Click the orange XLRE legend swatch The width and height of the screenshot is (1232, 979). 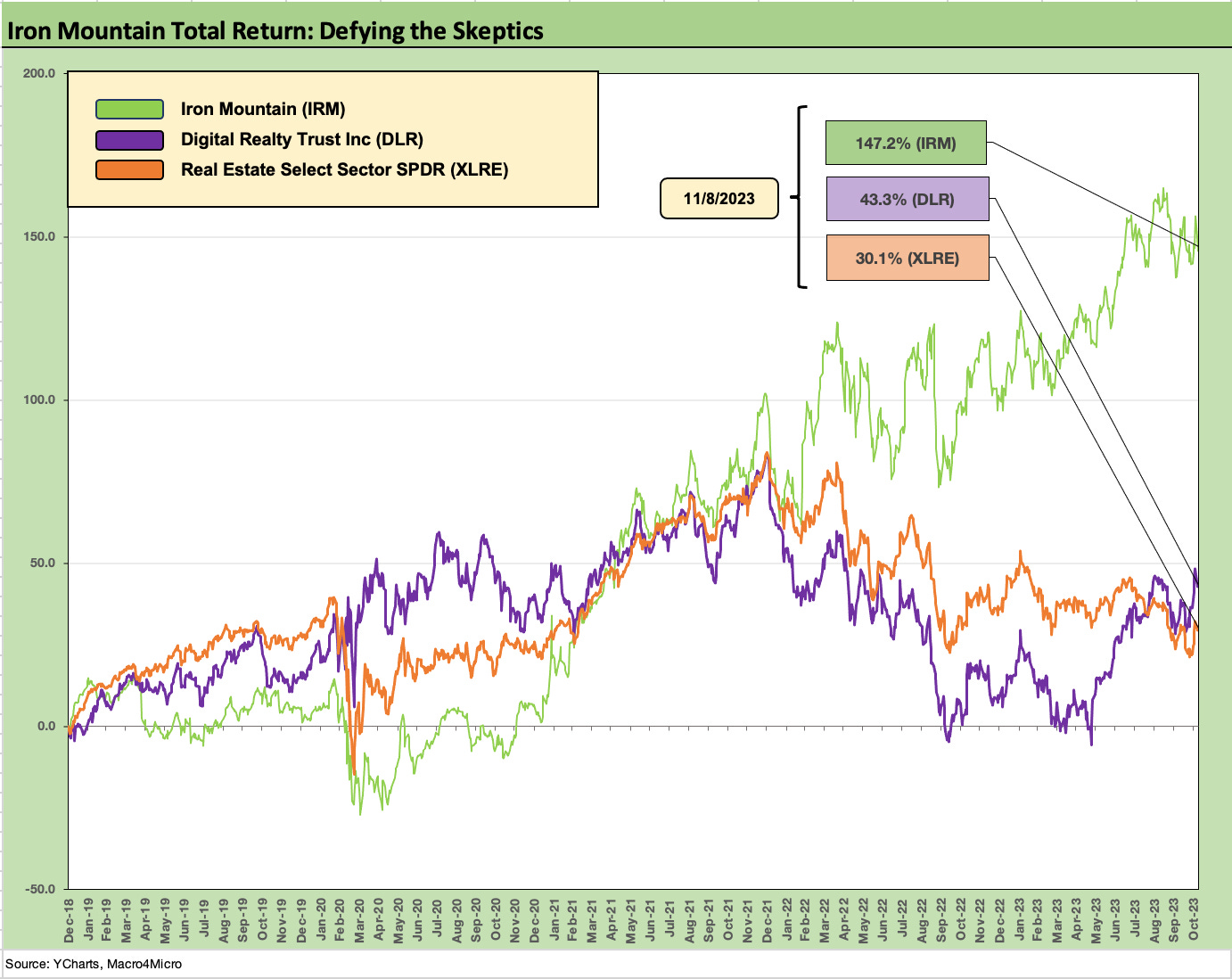129,170
